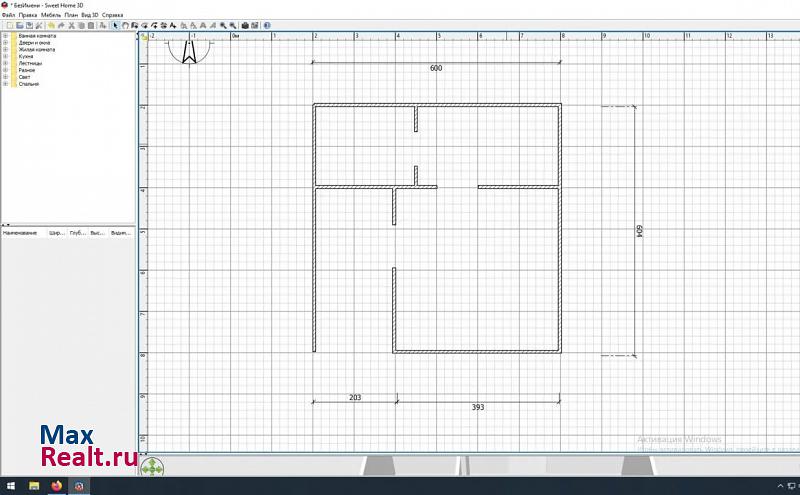Click the Cut scissors icon

click(x=71, y=25)
